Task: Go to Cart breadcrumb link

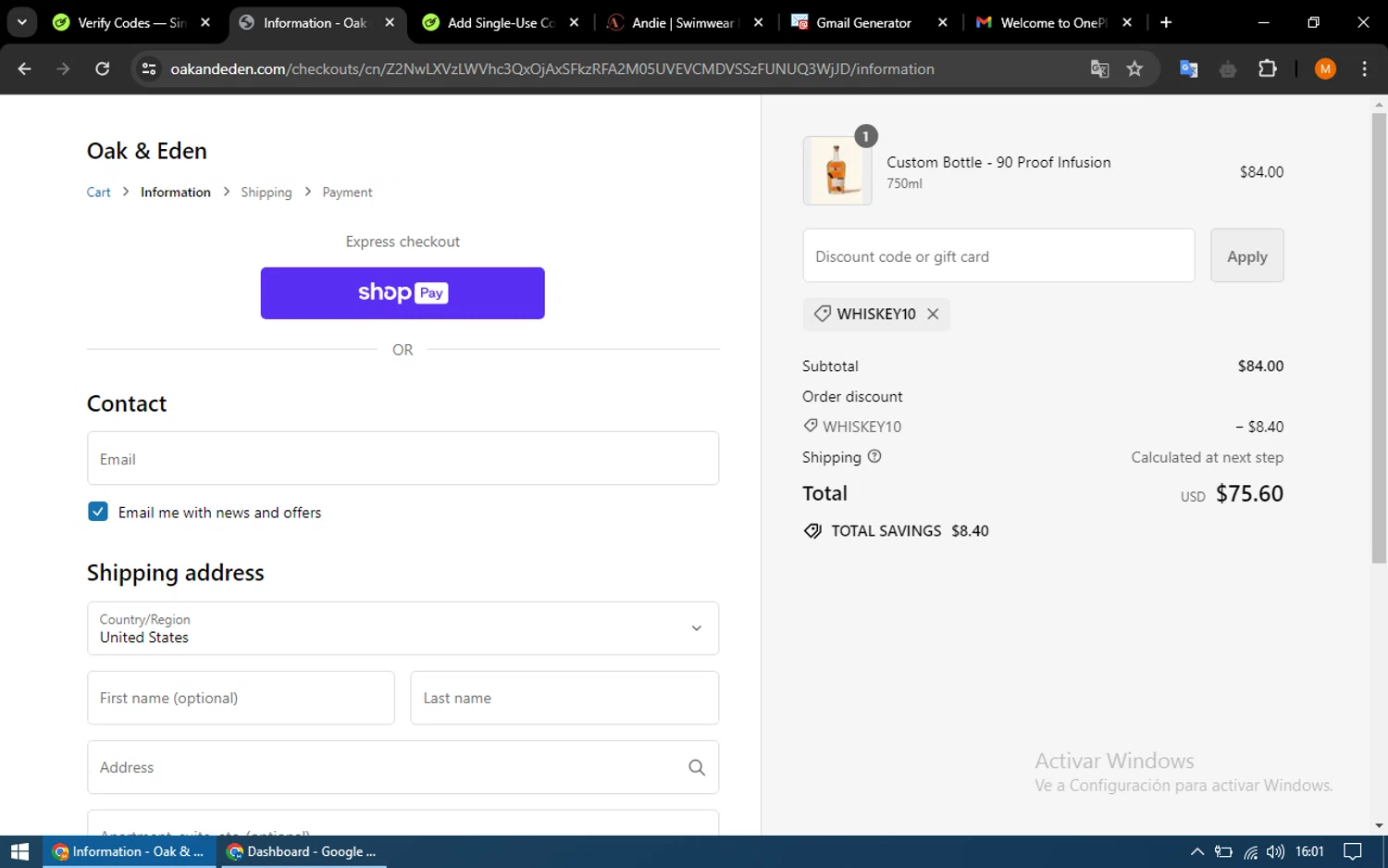Action: click(98, 192)
